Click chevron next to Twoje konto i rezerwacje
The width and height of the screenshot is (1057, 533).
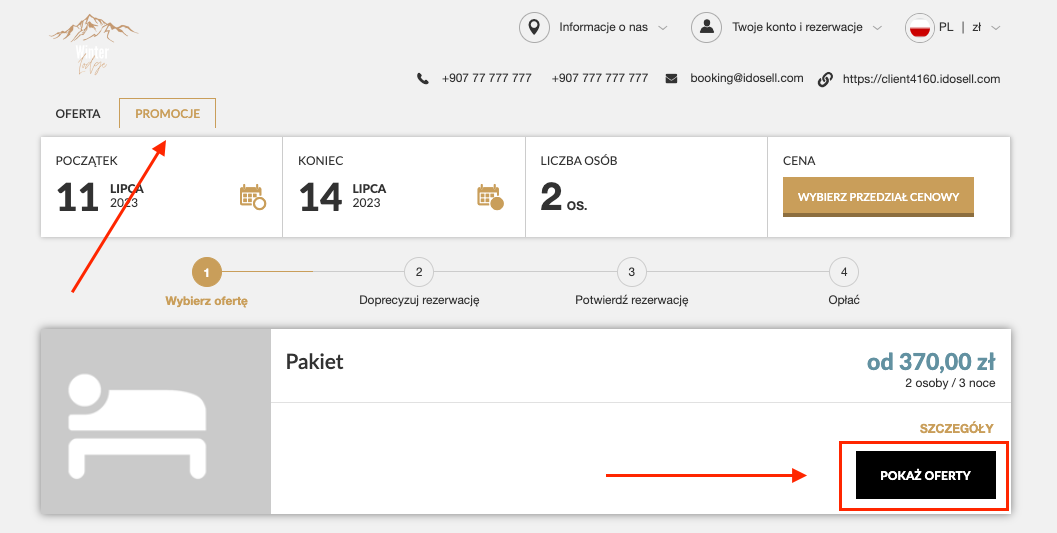point(876,28)
